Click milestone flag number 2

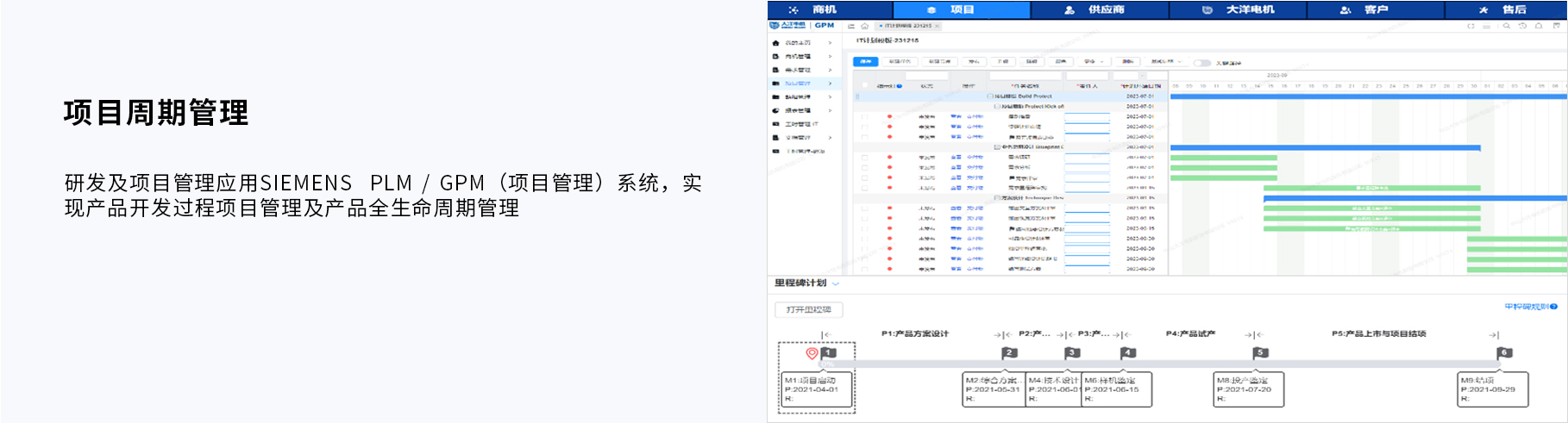click(x=1010, y=353)
